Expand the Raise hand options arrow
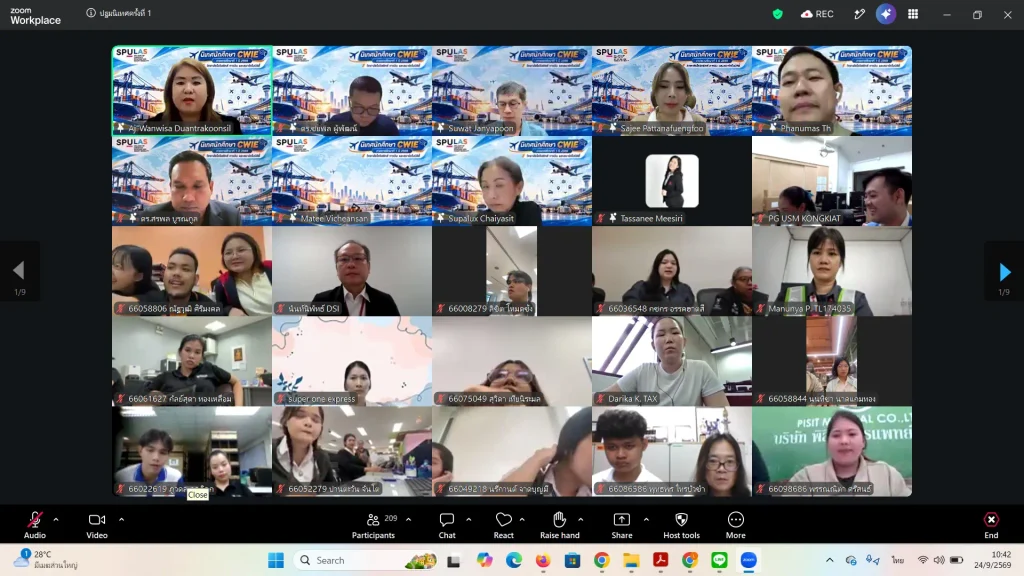1024x576 pixels. pos(581,520)
